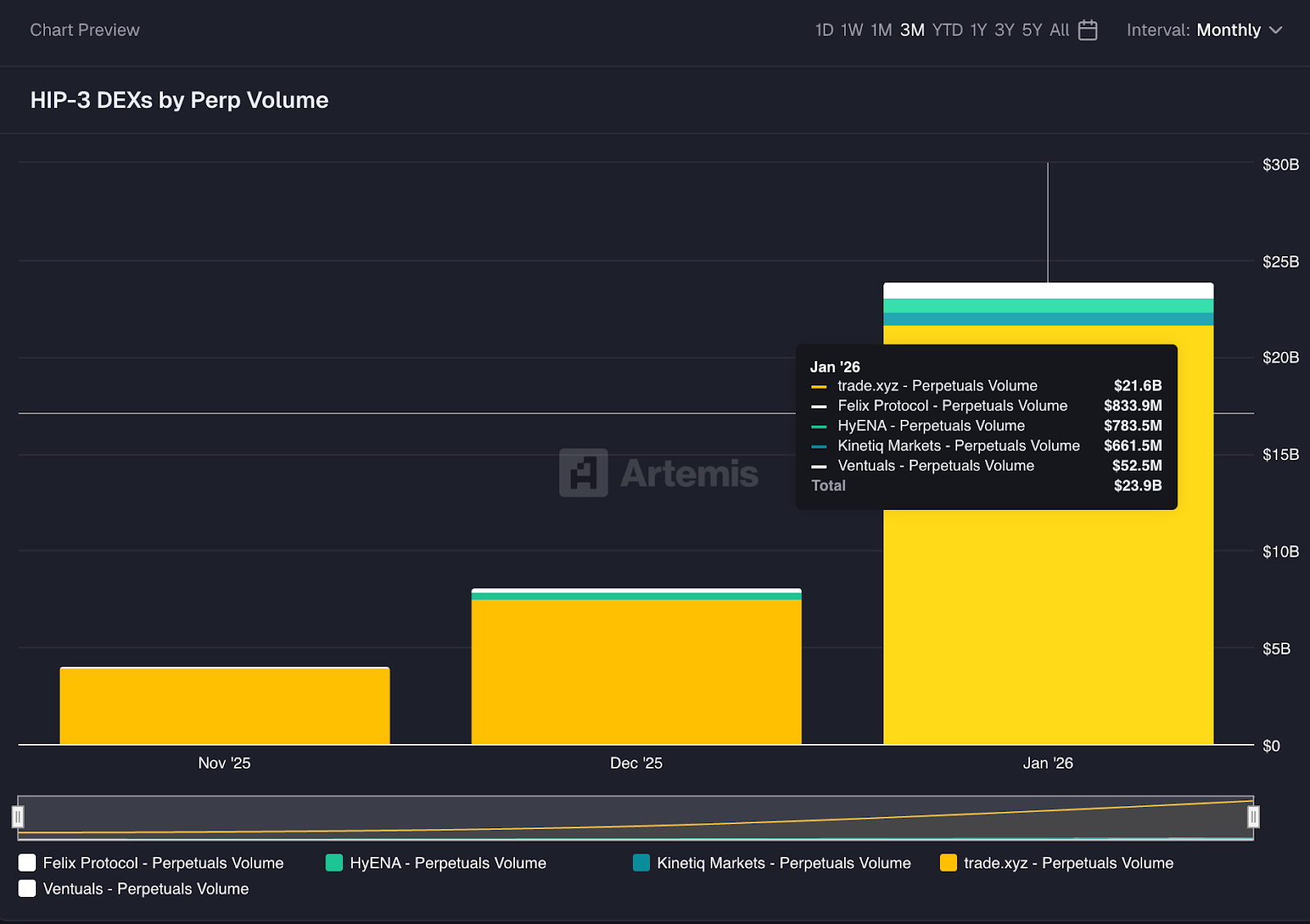Image resolution: width=1310 pixels, height=924 pixels.
Task: Hide Kinetiq Markets series via legend swatch
Action: point(641,863)
